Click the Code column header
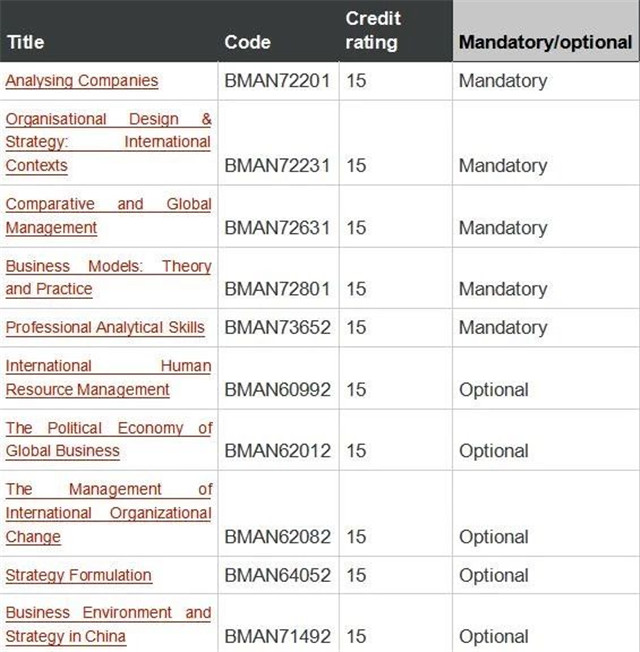The height and width of the screenshot is (652, 640). 247,42
